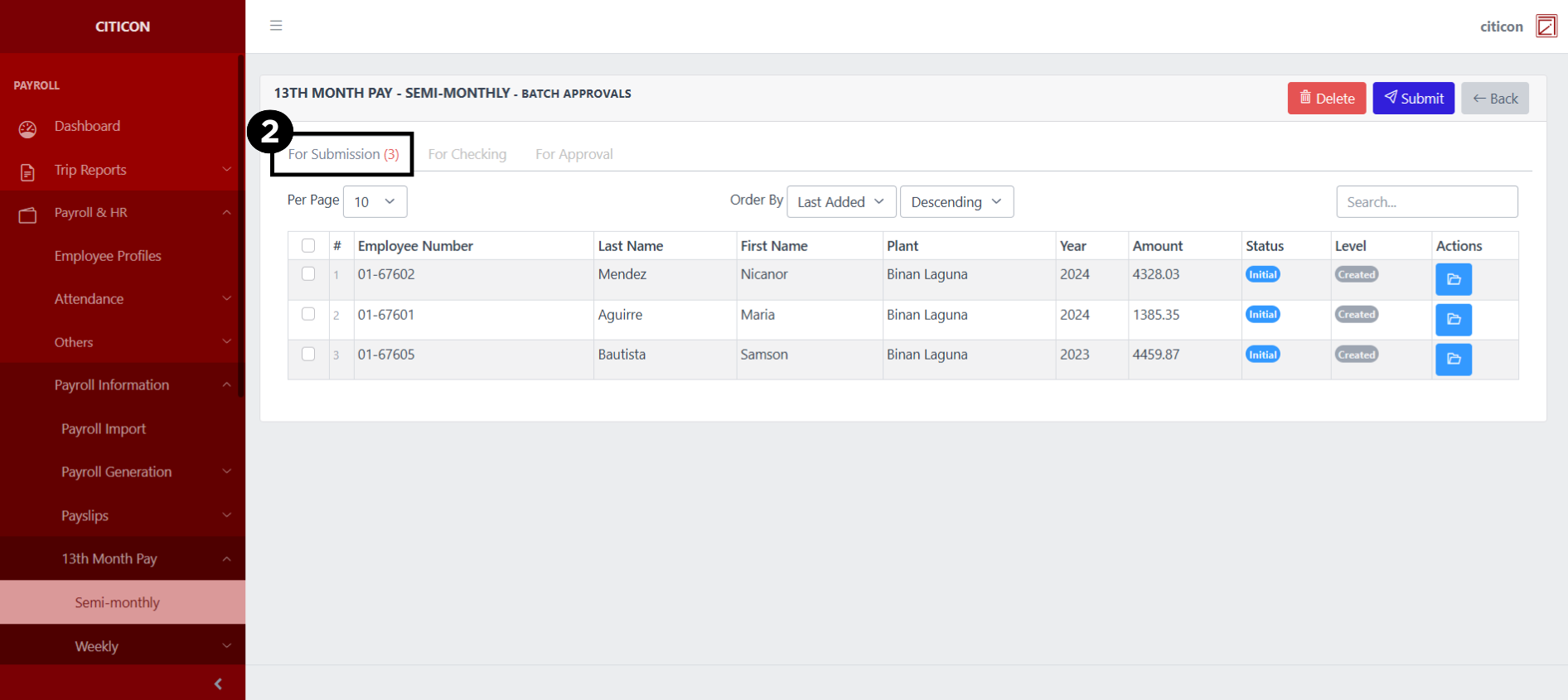Click into the Search field
This screenshot has width=1568, height=700.
[x=1426, y=202]
